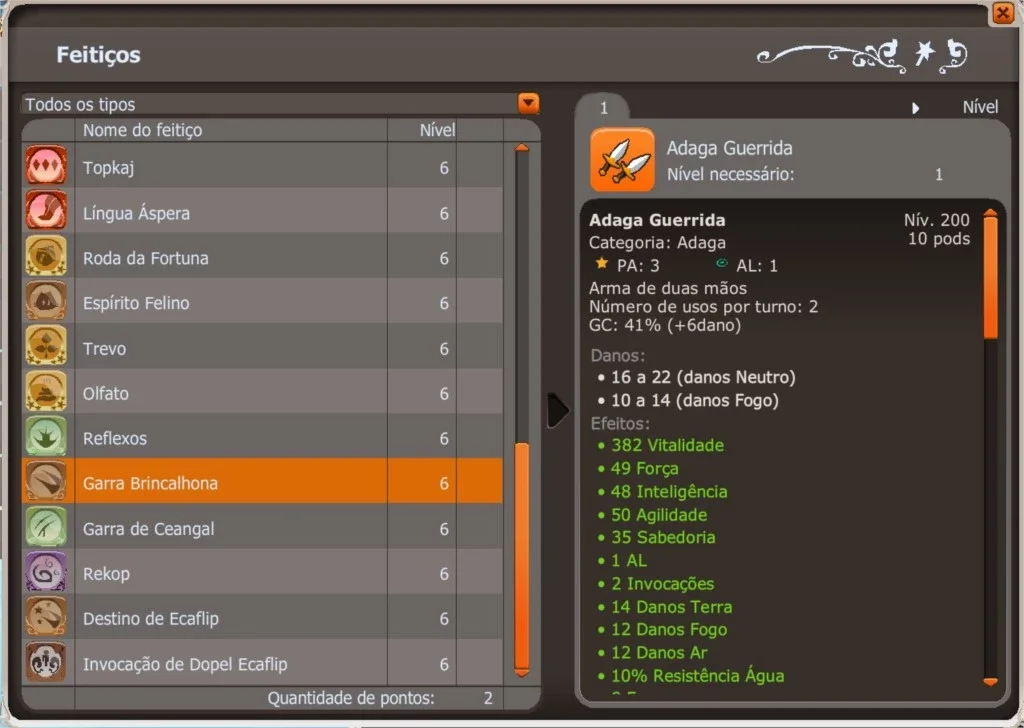1024x728 pixels.
Task: Click the Invocação de Dopel Ecaflip icon
Action: (x=46, y=661)
